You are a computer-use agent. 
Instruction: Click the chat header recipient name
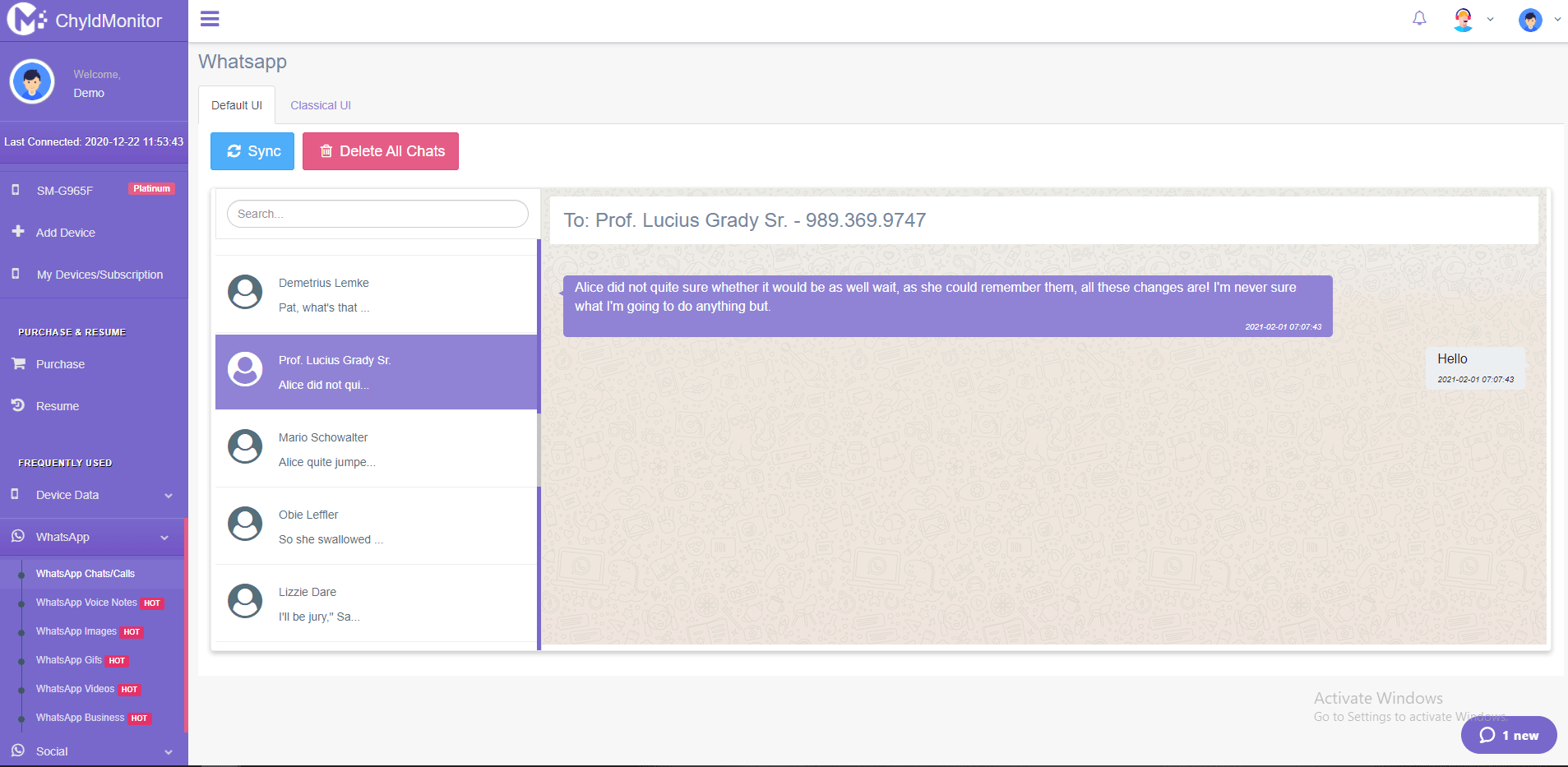[x=744, y=220]
